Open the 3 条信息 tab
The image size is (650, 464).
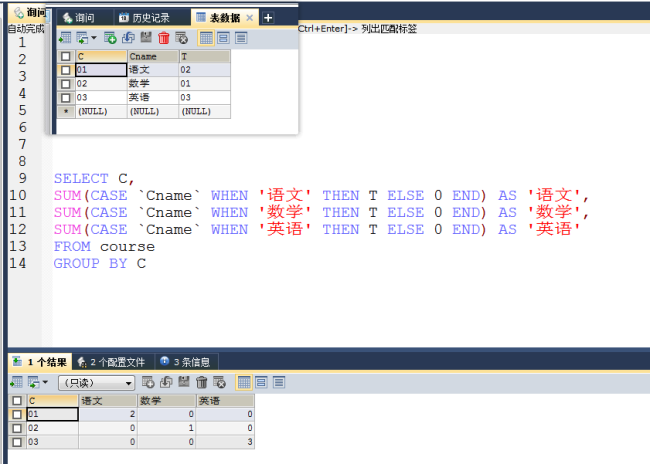tap(185, 362)
